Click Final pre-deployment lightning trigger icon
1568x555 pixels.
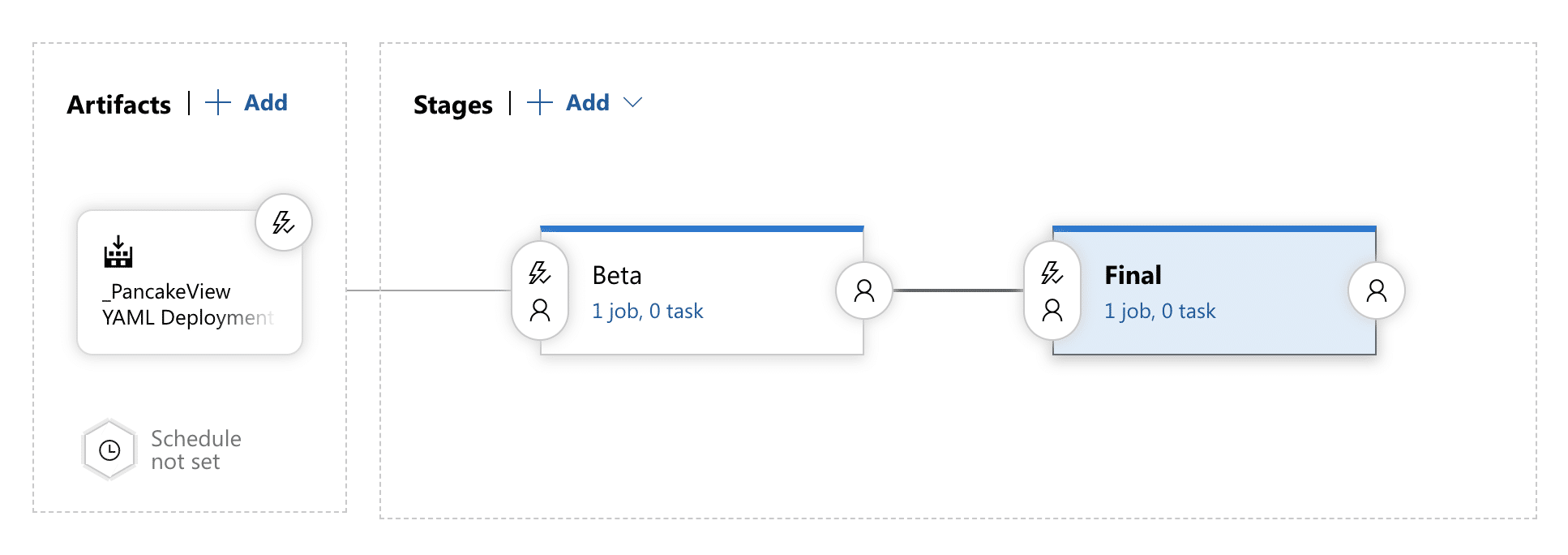(1052, 272)
